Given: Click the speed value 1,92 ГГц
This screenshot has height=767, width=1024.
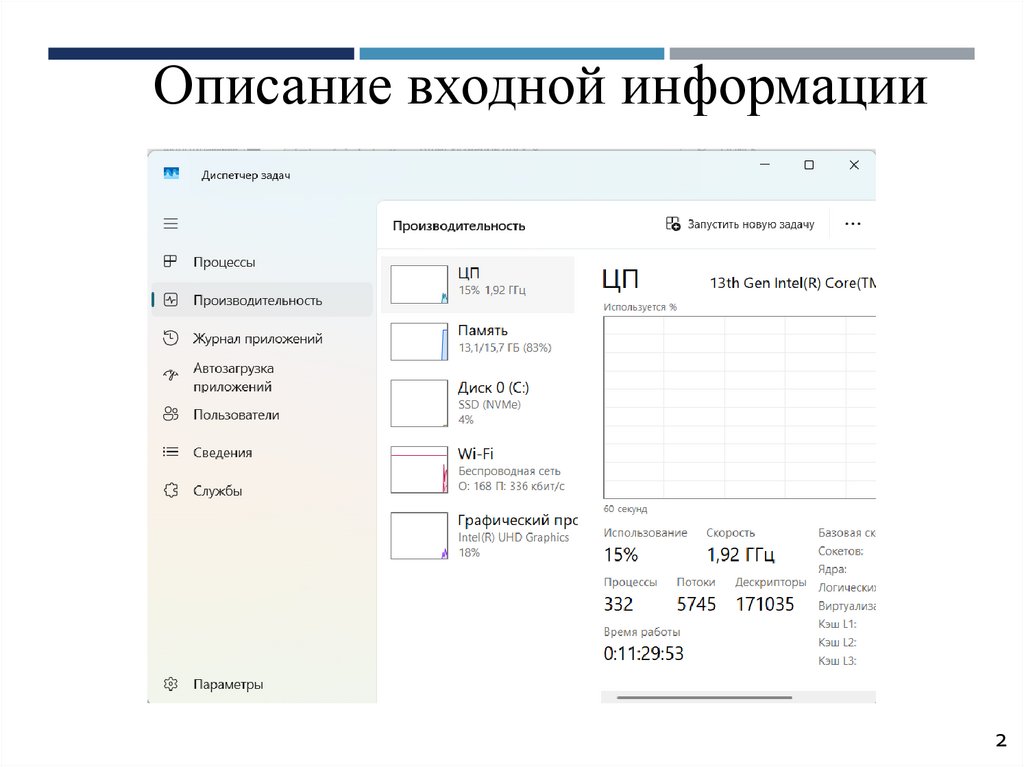Looking at the screenshot, I should pyautogui.click(x=741, y=555).
